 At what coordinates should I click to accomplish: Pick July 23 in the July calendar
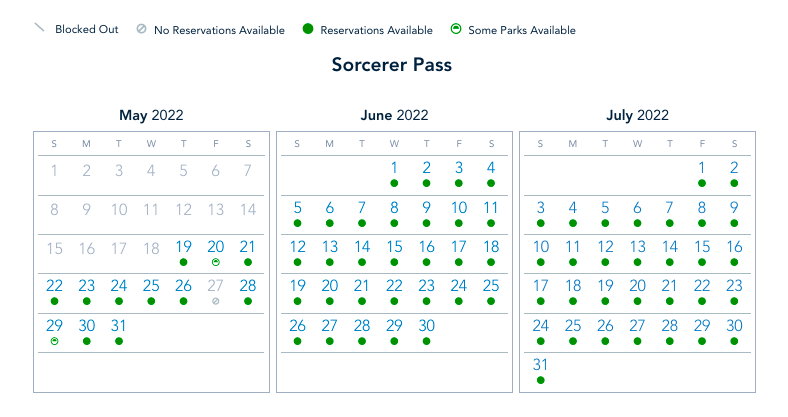[734, 286]
